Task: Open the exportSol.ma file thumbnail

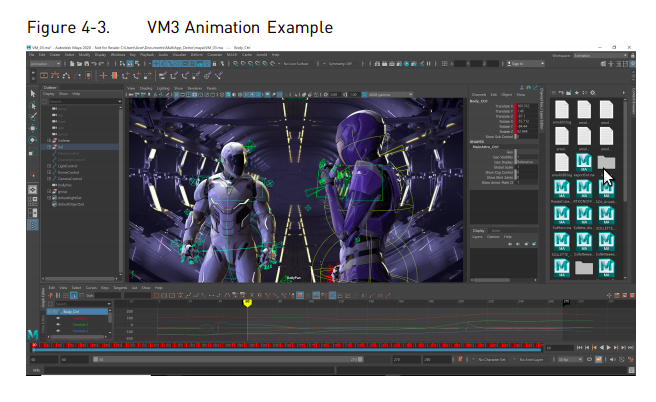Action: coord(584,163)
